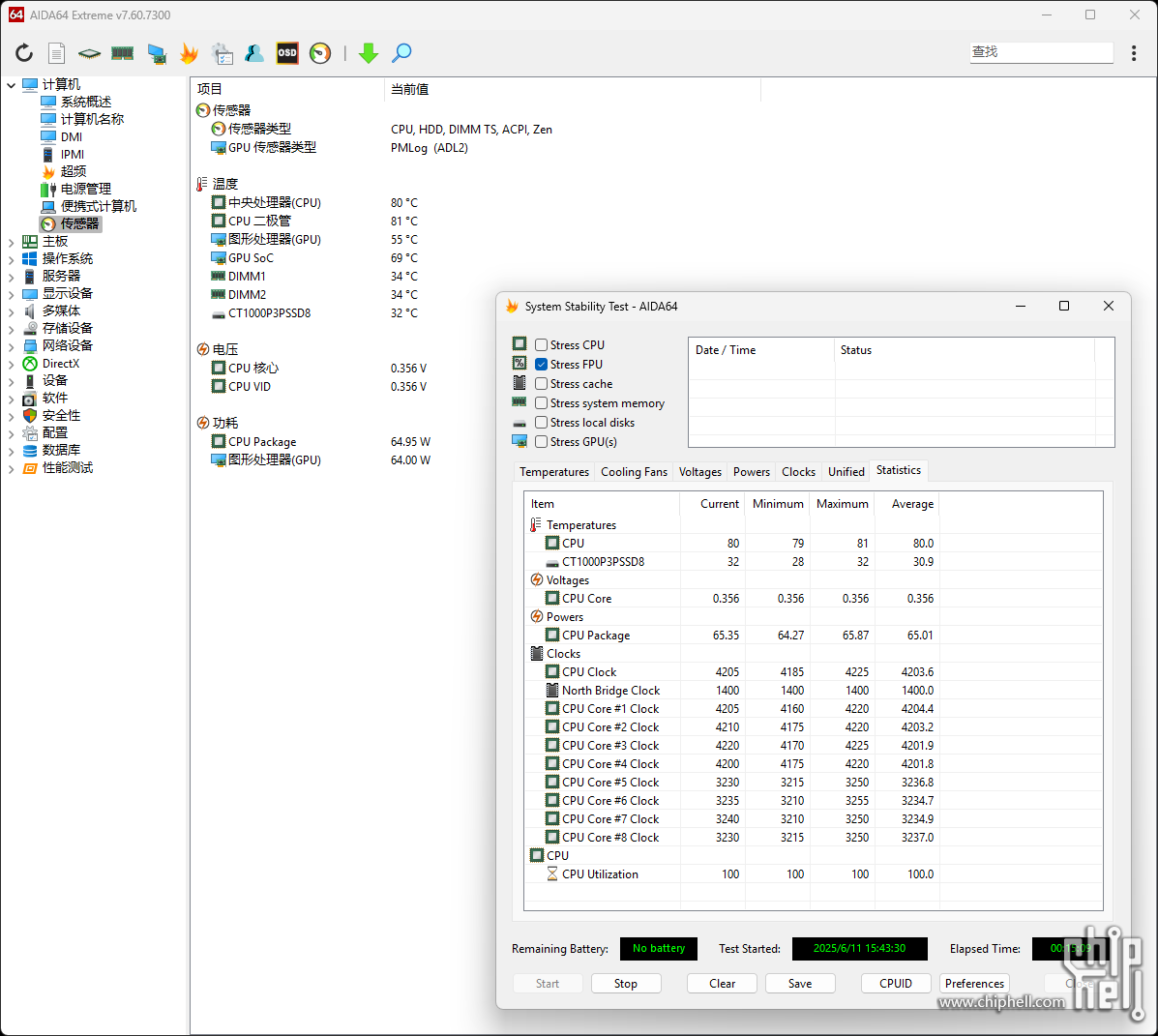Enable Stress system memory checkbox
1158x1036 pixels.
(x=542, y=402)
